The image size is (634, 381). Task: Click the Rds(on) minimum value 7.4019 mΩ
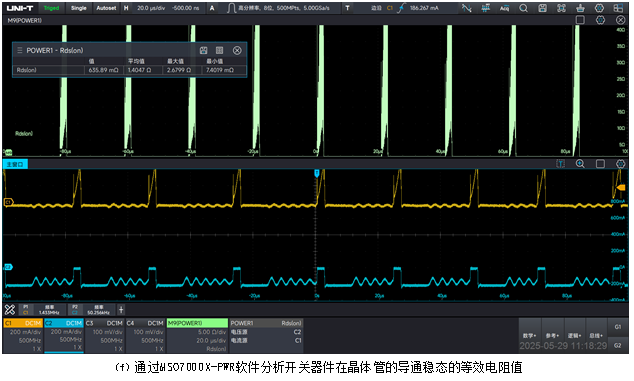point(220,70)
